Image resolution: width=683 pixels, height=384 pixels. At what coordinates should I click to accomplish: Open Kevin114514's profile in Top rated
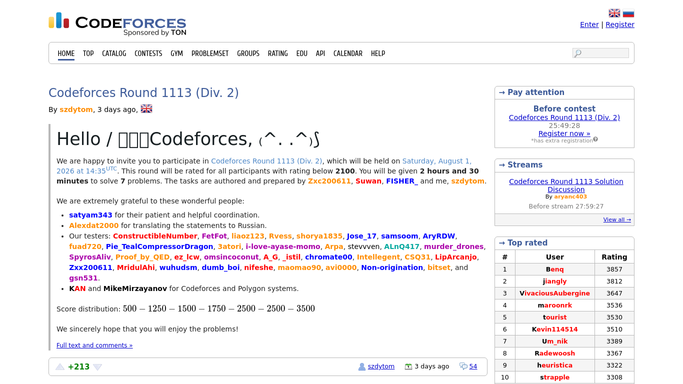click(555, 329)
